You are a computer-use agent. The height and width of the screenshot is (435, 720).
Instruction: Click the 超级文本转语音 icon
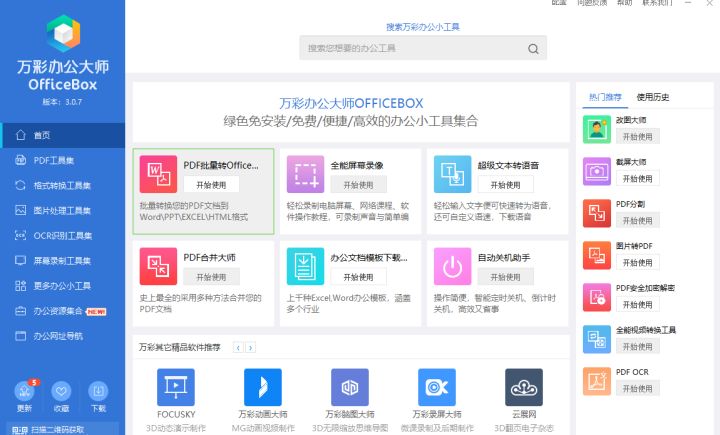(x=452, y=174)
